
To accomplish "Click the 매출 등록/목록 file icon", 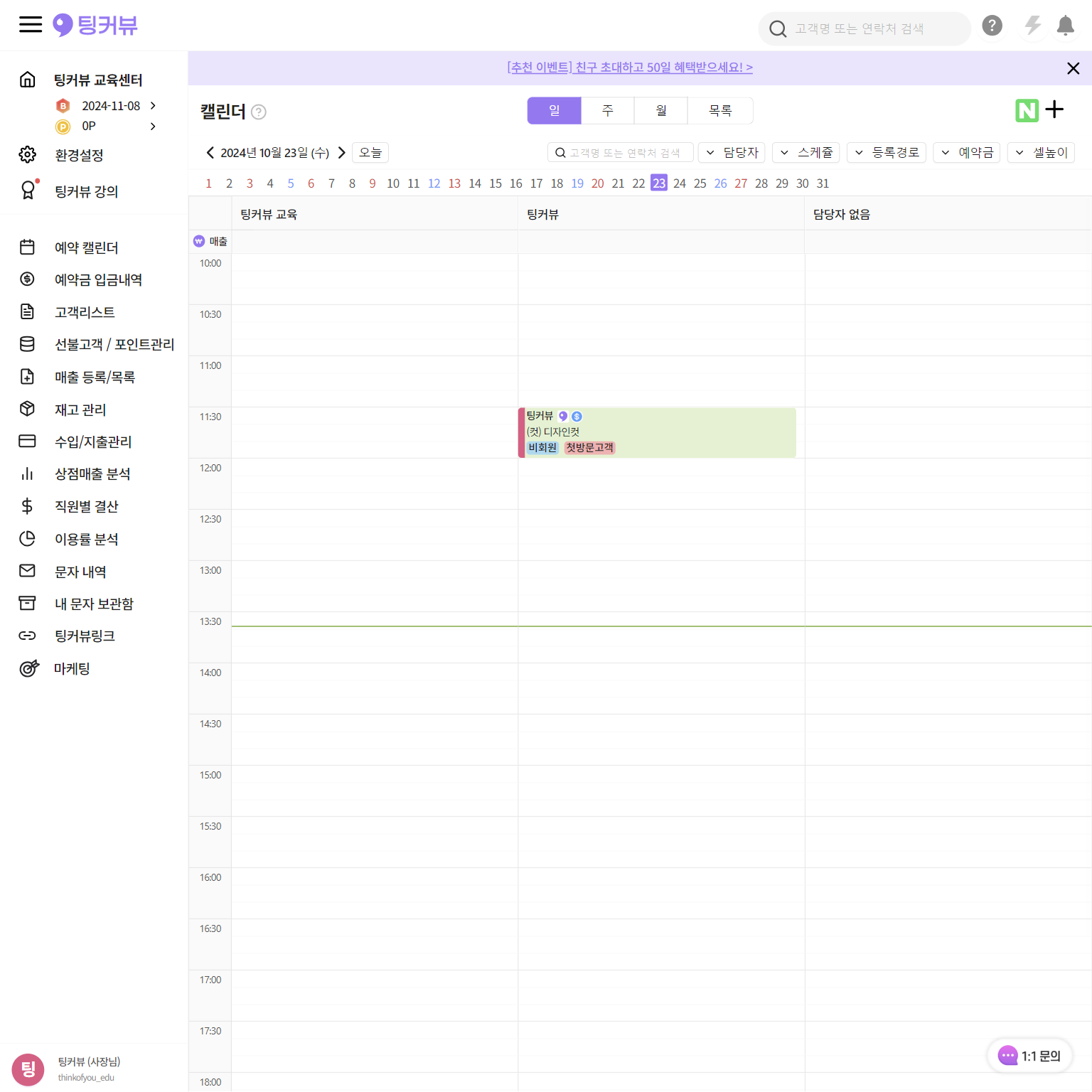I will (28, 376).
